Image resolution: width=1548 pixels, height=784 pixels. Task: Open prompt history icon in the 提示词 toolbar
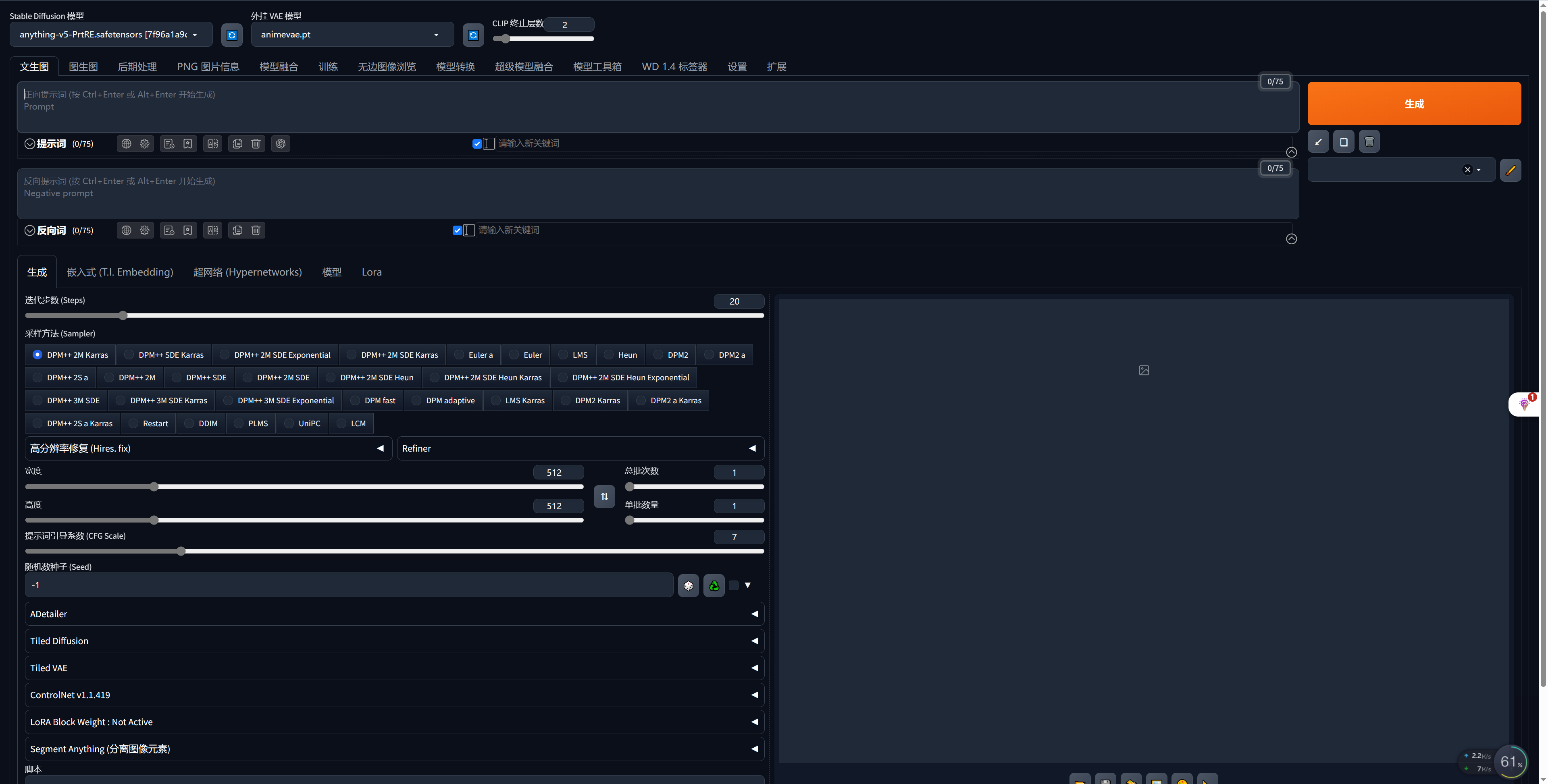point(169,143)
